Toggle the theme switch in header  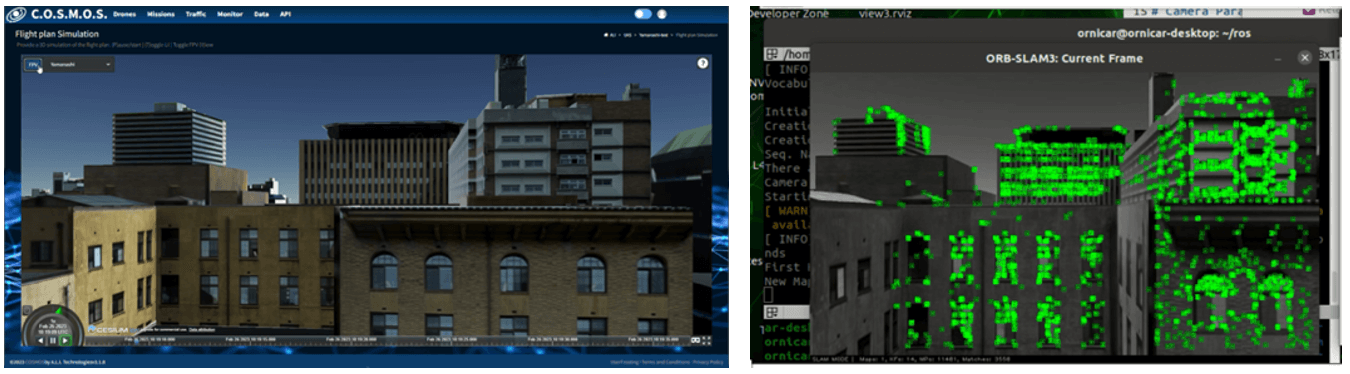coord(643,14)
